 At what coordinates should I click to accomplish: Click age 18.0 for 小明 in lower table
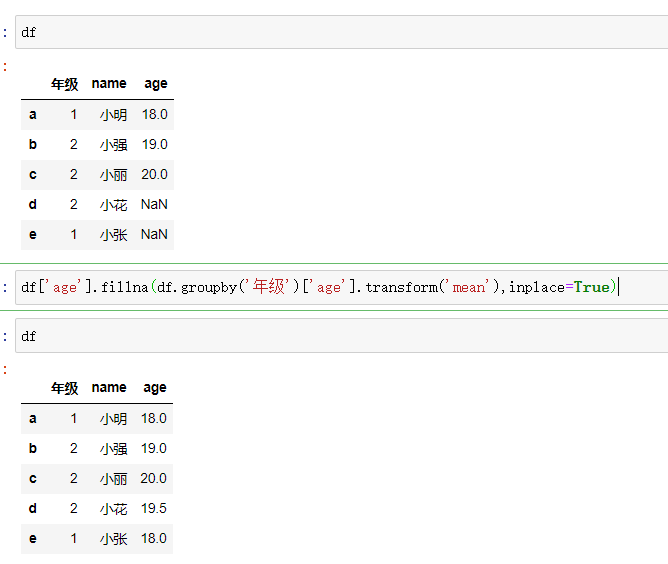click(x=154, y=419)
